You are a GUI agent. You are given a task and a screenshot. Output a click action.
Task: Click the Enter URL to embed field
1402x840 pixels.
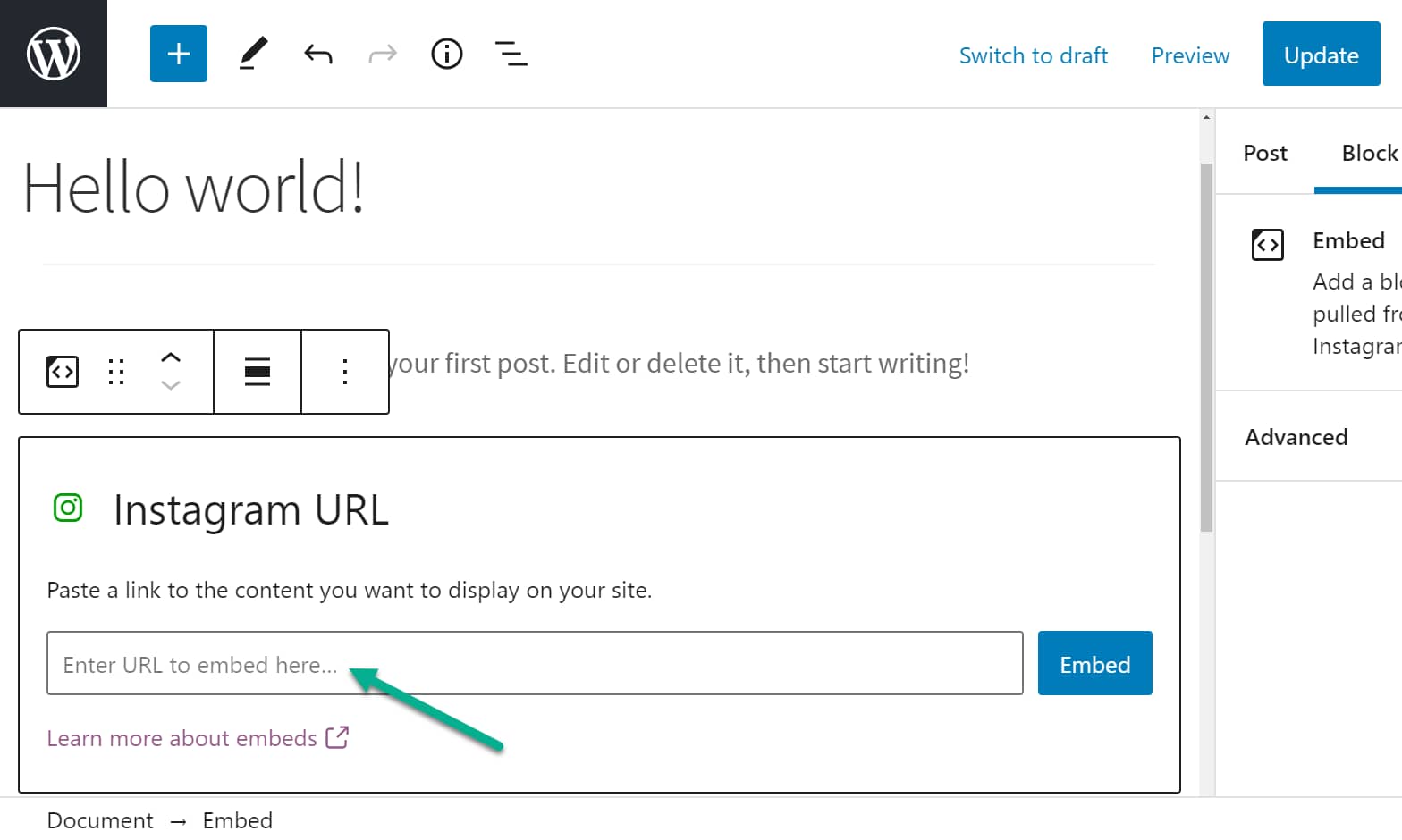point(535,663)
